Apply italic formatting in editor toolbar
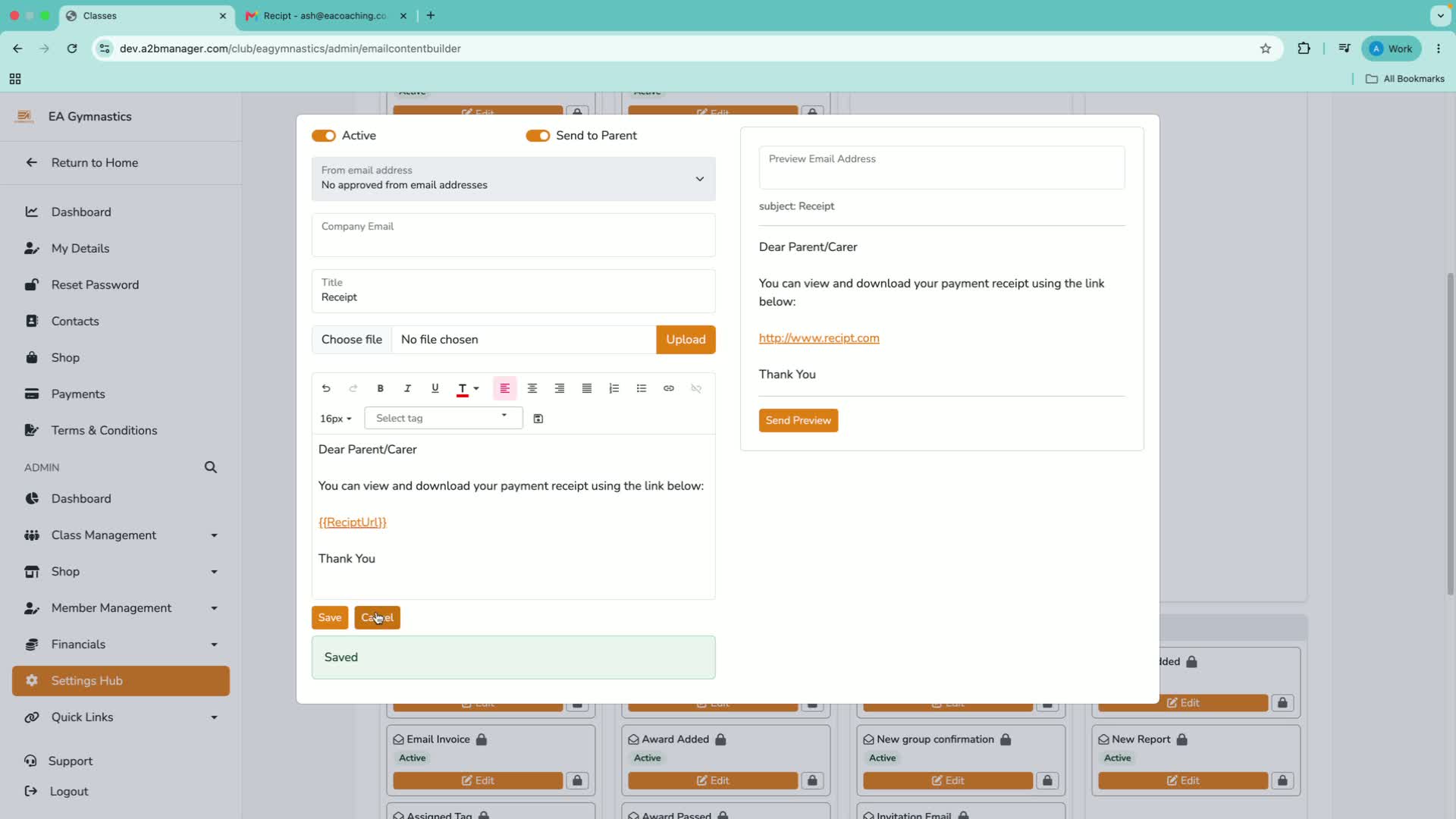This screenshot has width=1456, height=819. click(x=407, y=388)
